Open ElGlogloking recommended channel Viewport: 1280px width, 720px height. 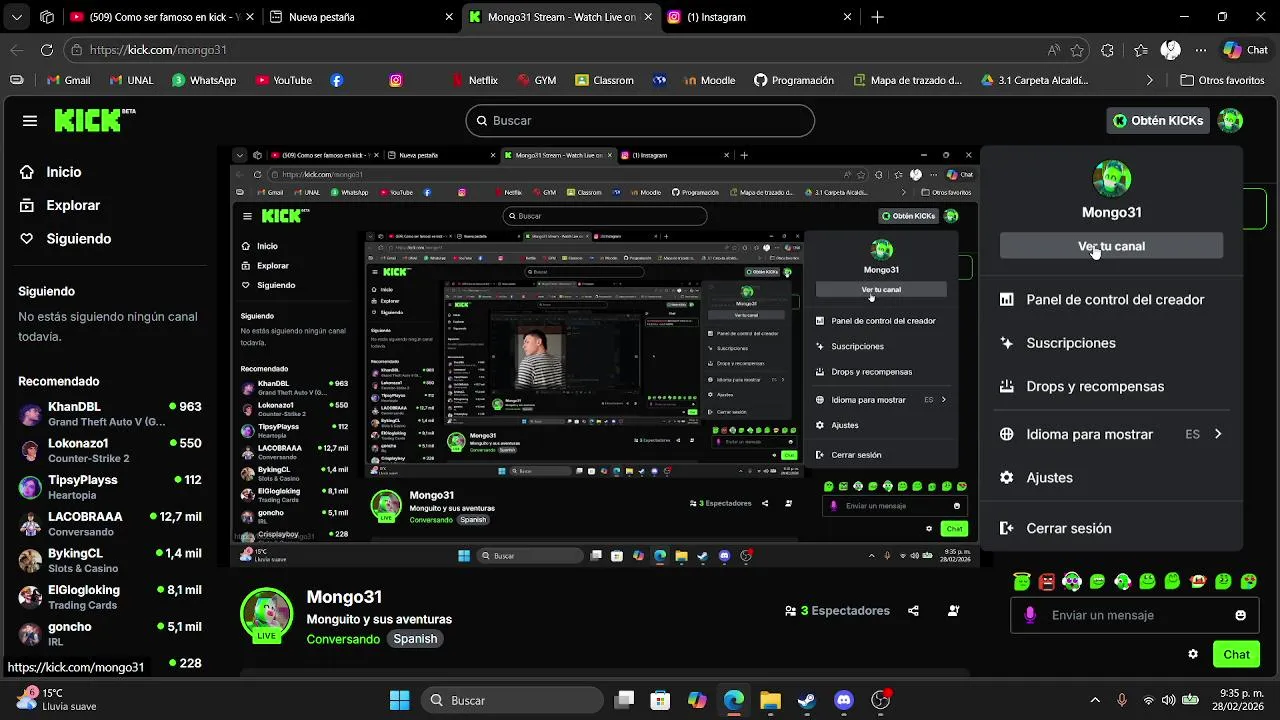click(110, 597)
